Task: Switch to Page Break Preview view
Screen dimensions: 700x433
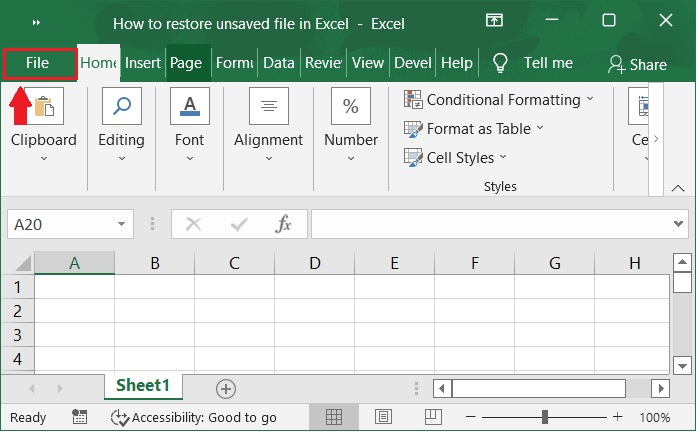Action: point(434,417)
